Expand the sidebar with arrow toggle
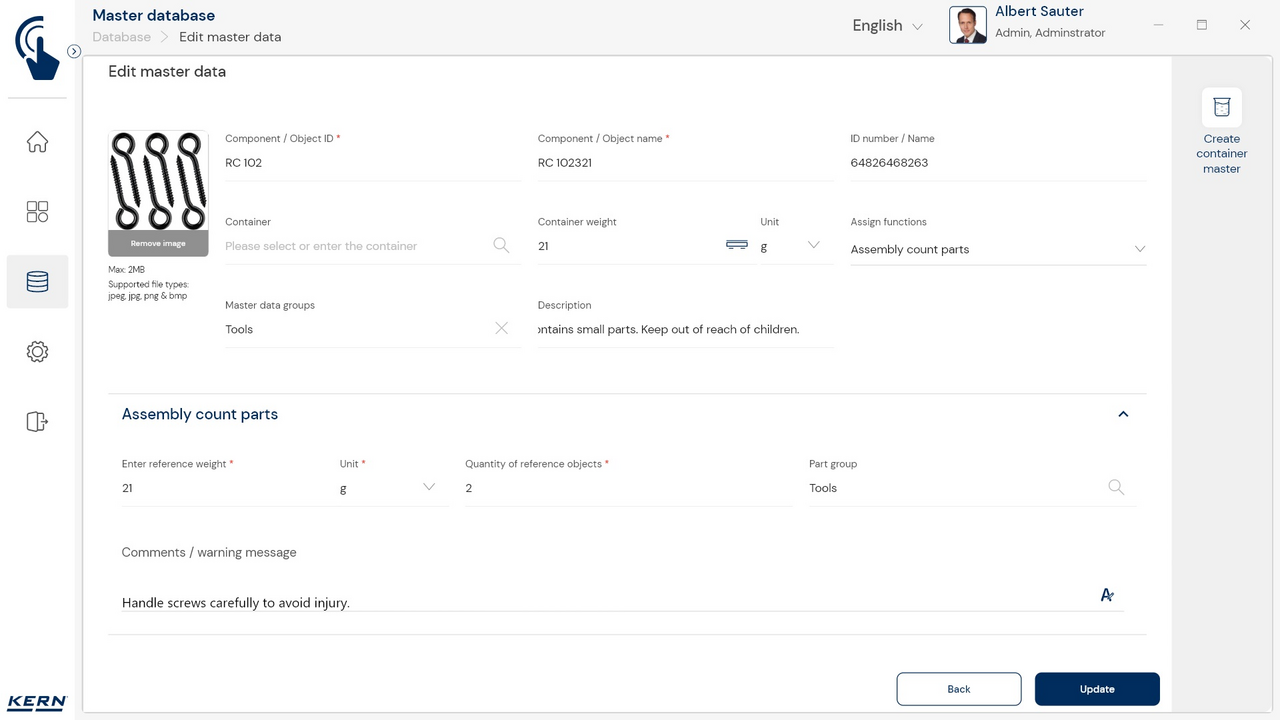This screenshot has height=720, width=1280. 74,51
